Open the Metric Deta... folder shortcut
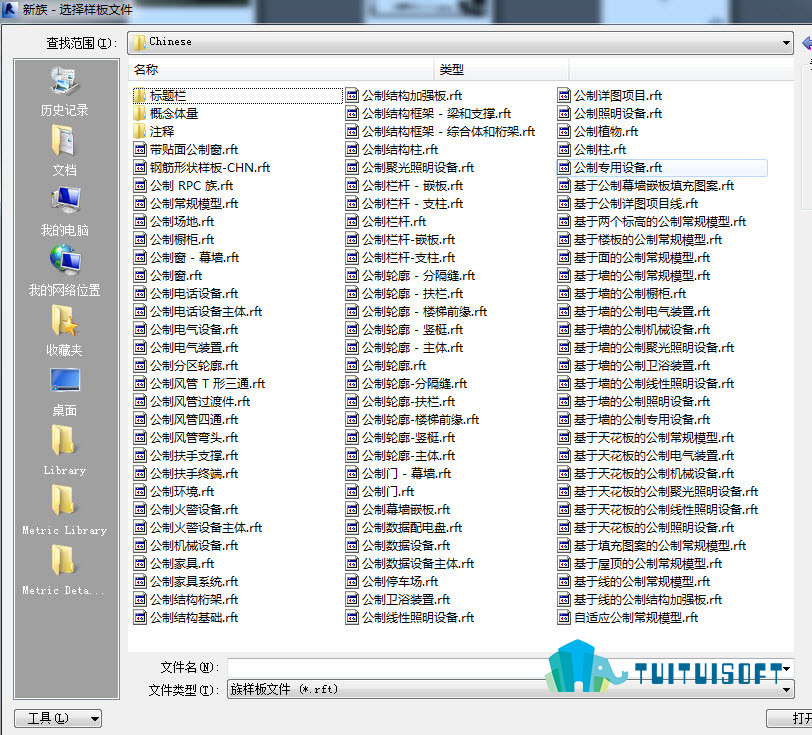This screenshot has height=735, width=812. (x=65, y=571)
